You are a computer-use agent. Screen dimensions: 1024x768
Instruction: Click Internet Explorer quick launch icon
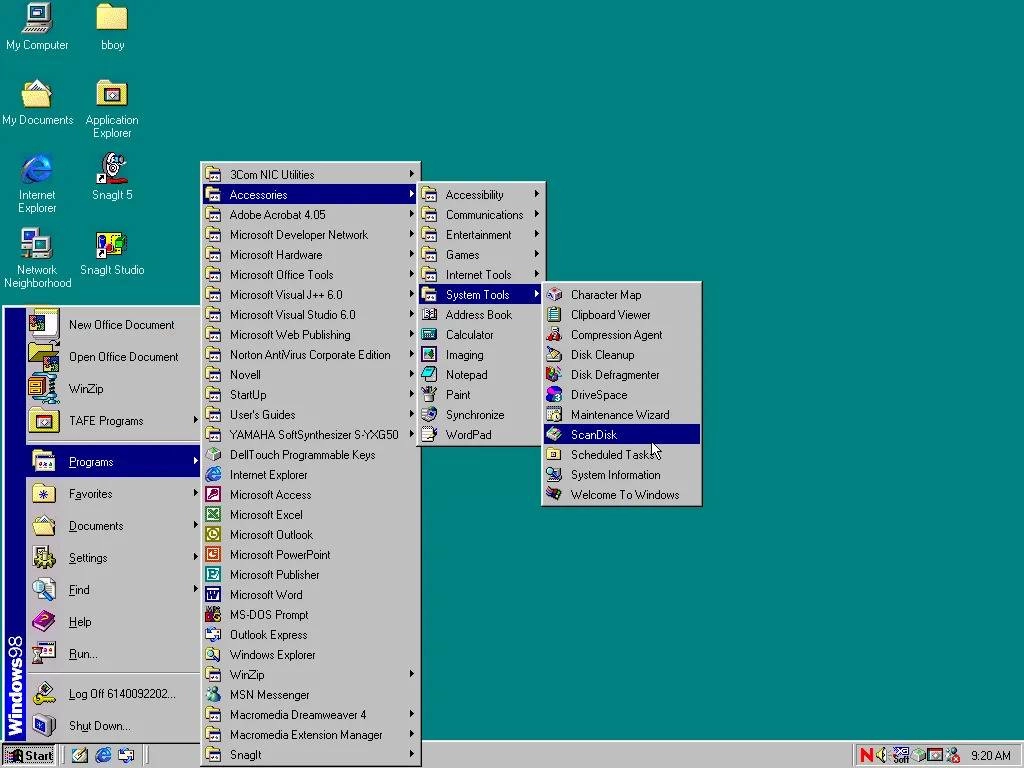(x=103, y=756)
